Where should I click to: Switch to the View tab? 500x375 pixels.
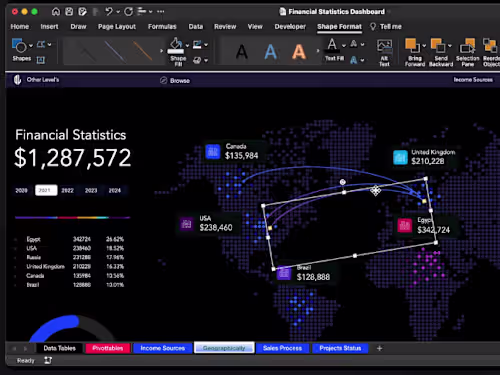[255, 27]
